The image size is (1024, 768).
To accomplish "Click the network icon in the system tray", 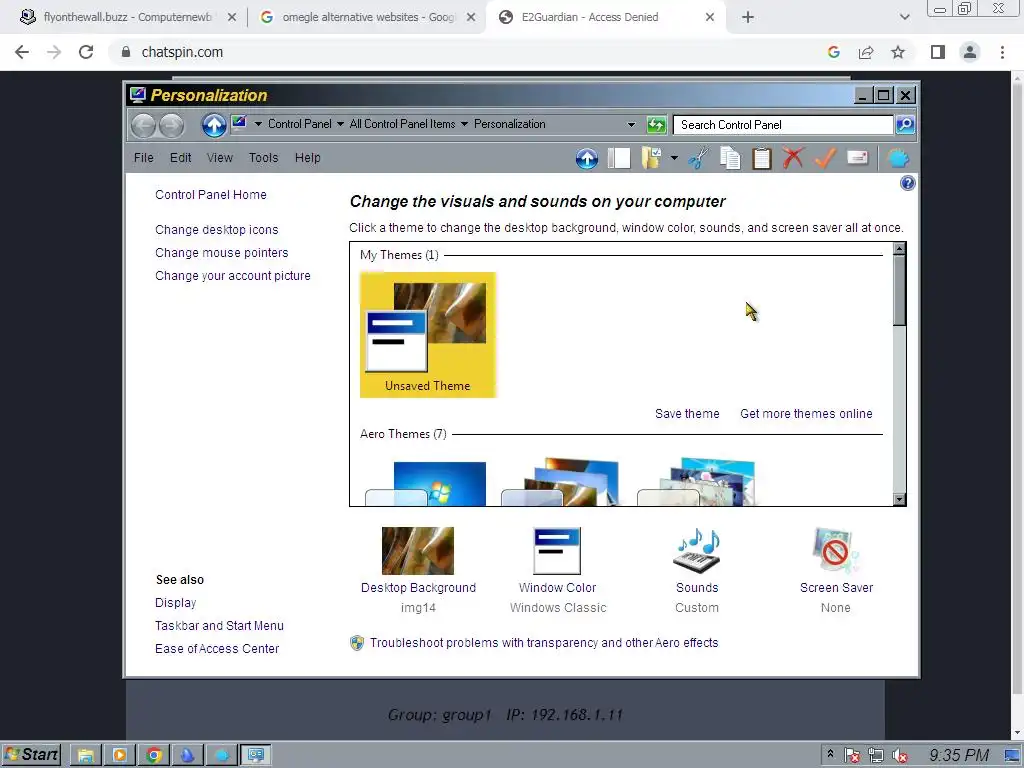I will [875, 756].
